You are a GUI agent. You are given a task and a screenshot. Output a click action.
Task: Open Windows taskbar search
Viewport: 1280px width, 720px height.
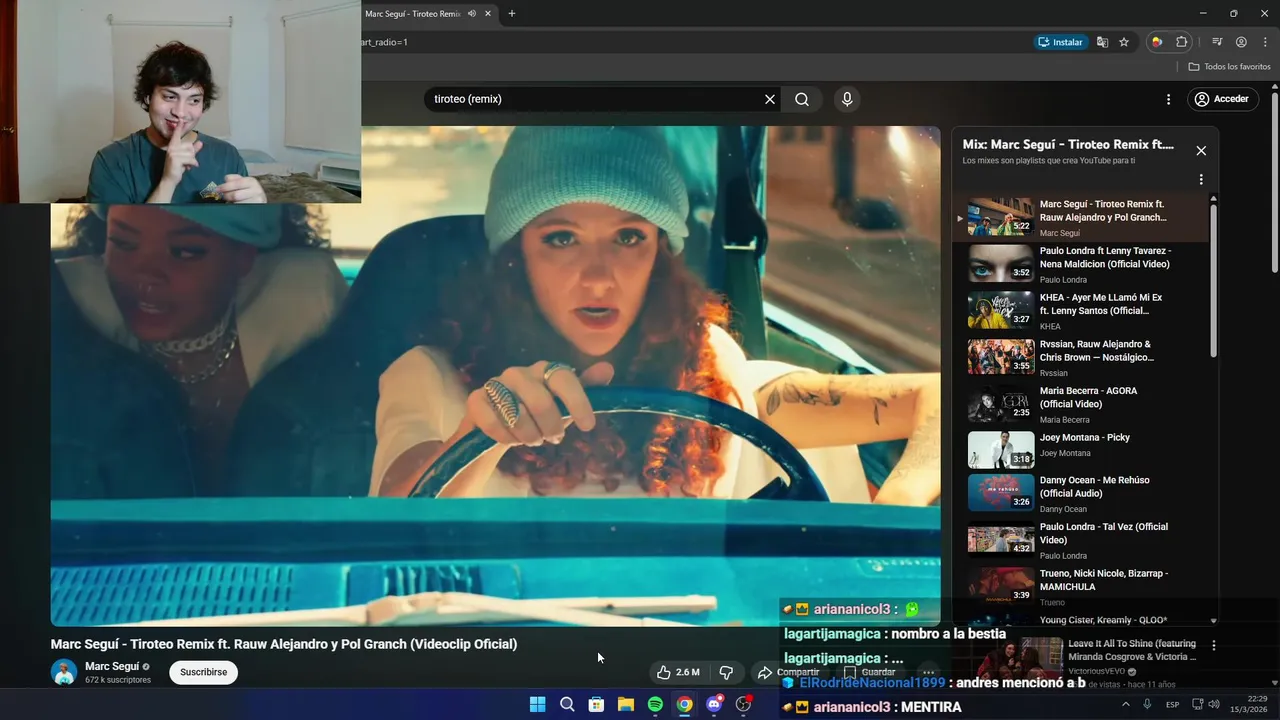567,704
